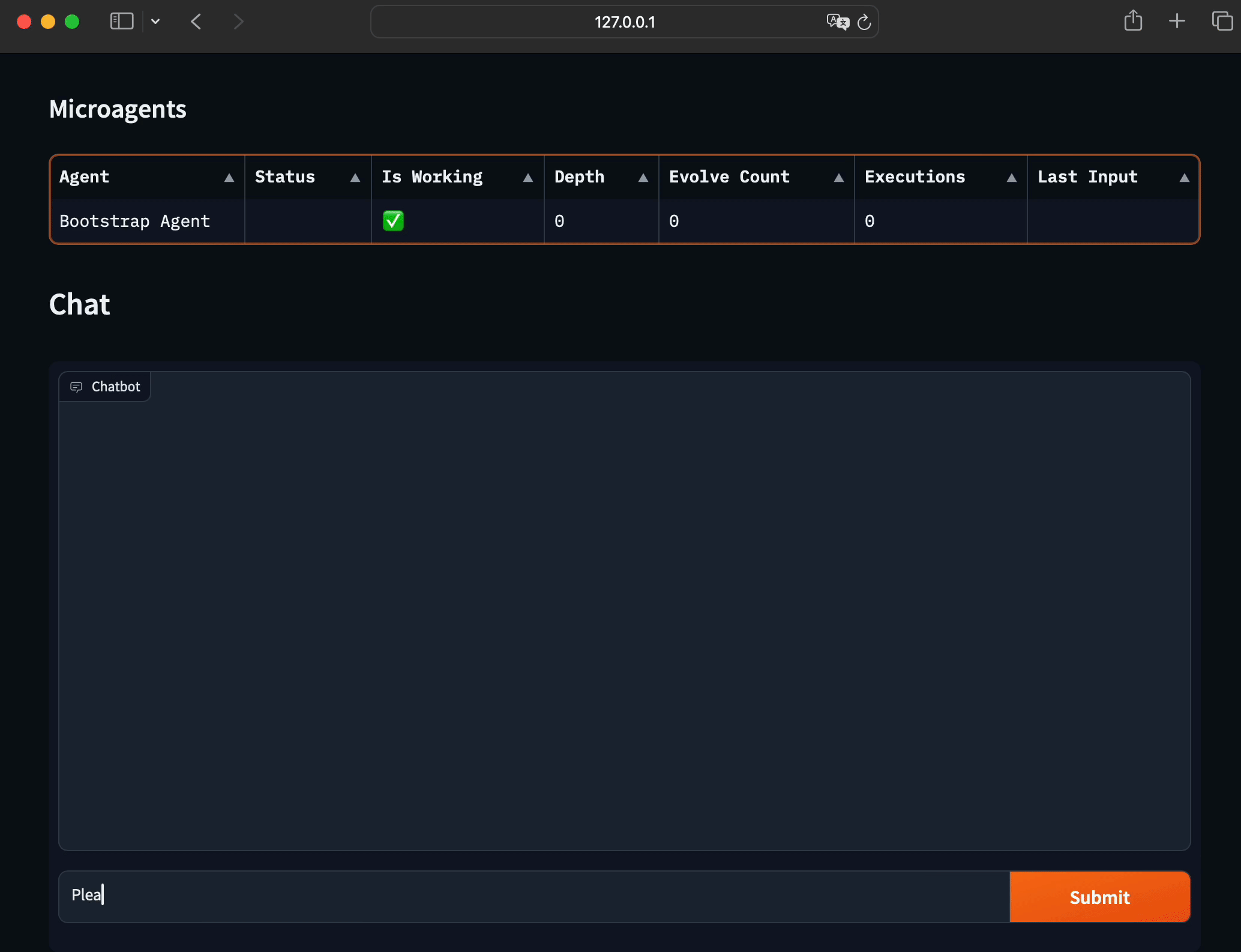Image resolution: width=1241 pixels, height=952 pixels.
Task: Sort by the Evolve Count header
Action: pyautogui.click(x=729, y=177)
